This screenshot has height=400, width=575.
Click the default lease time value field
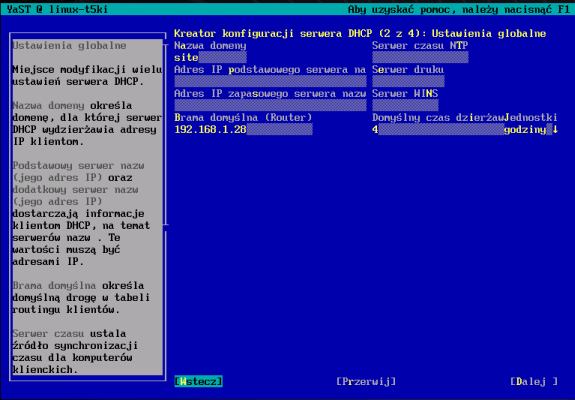pyautogui.click(x=438, y=129)
